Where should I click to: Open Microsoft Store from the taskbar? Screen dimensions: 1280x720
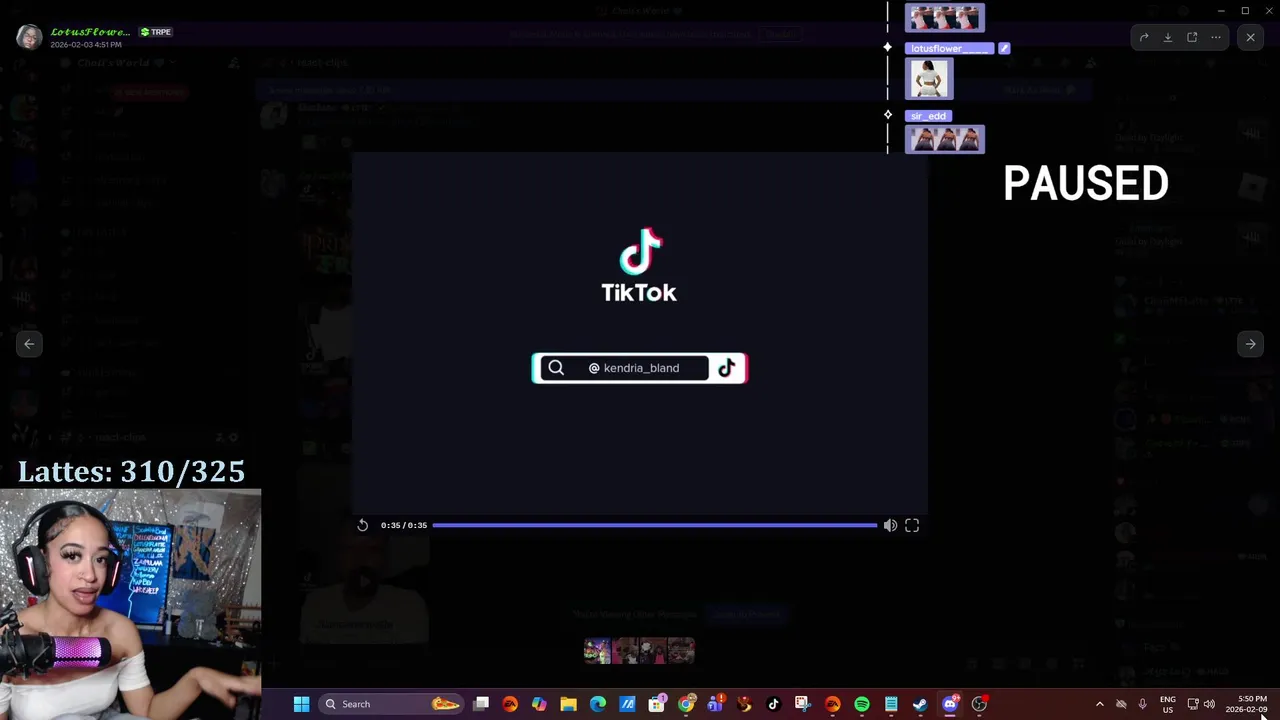pyautogui.click(x=657, y=704)
